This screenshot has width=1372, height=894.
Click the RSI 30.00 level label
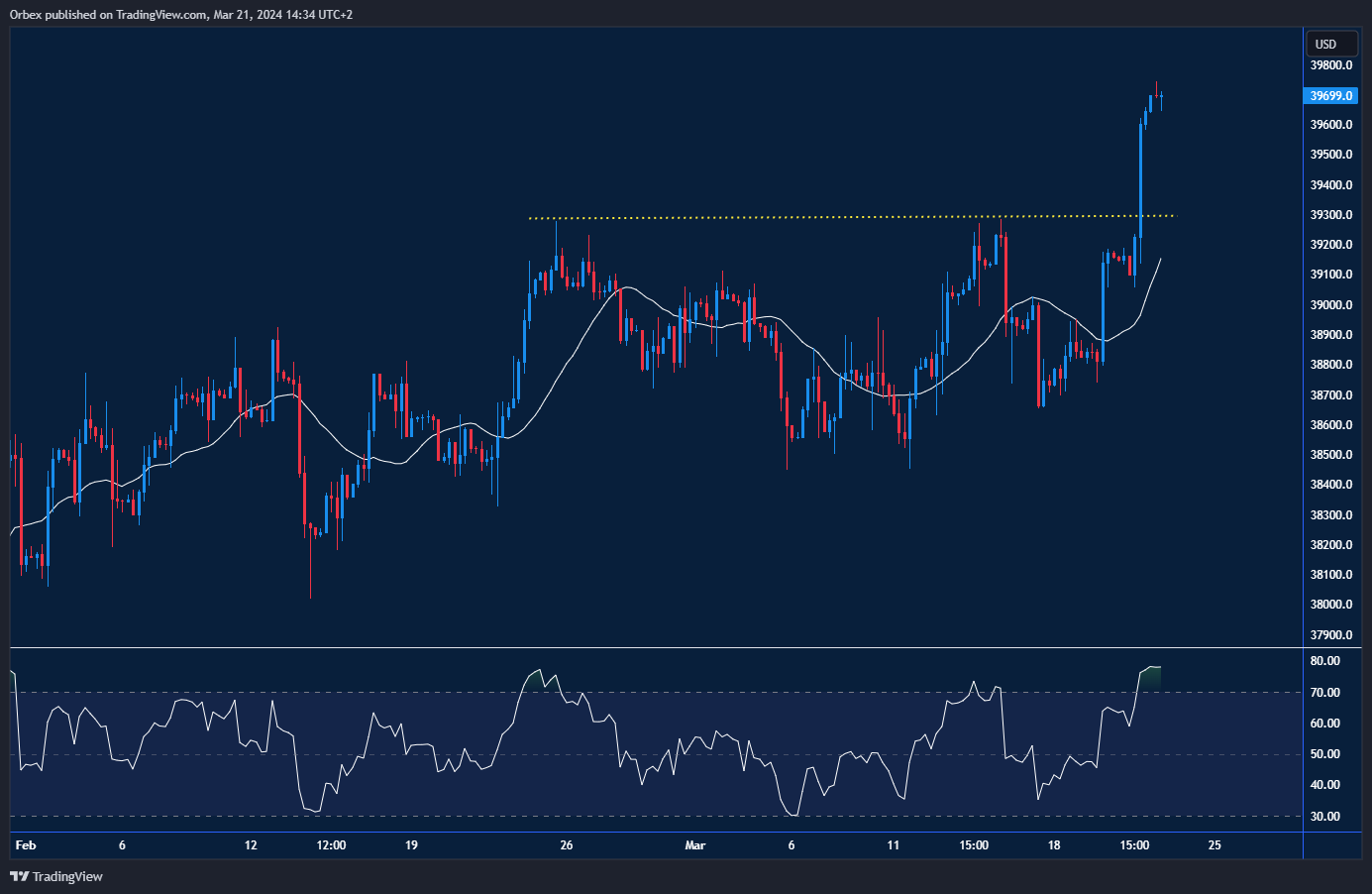(1324, 817)
